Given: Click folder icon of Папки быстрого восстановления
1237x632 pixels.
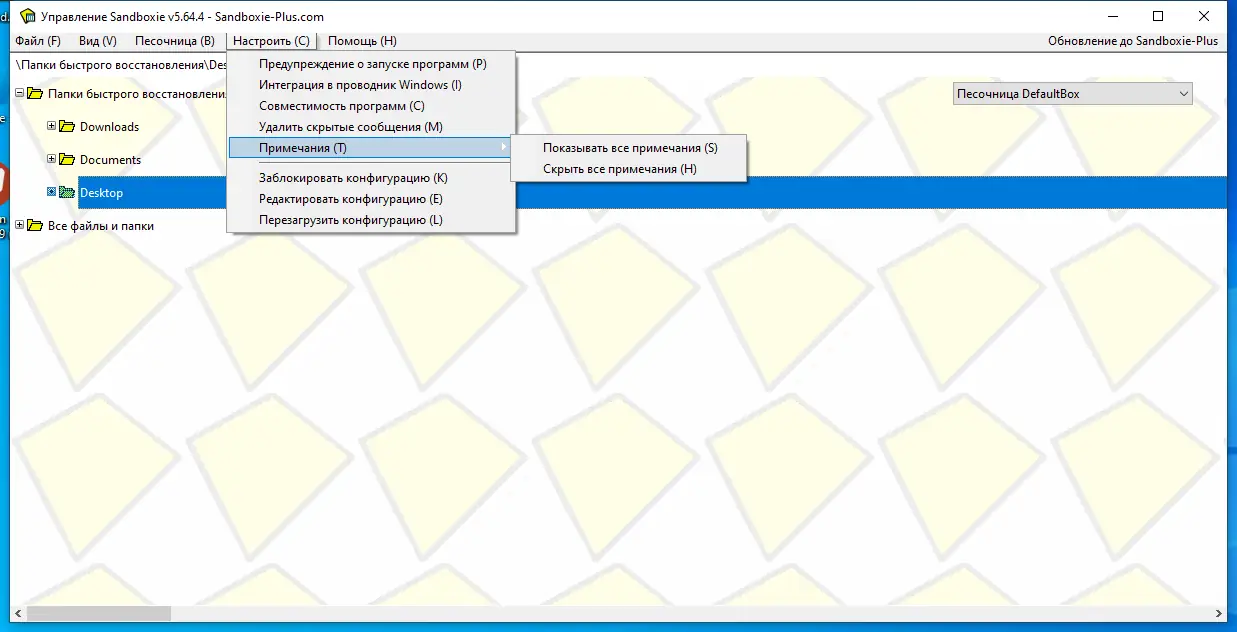Looking at the screenshot, I should coord(35,94).
